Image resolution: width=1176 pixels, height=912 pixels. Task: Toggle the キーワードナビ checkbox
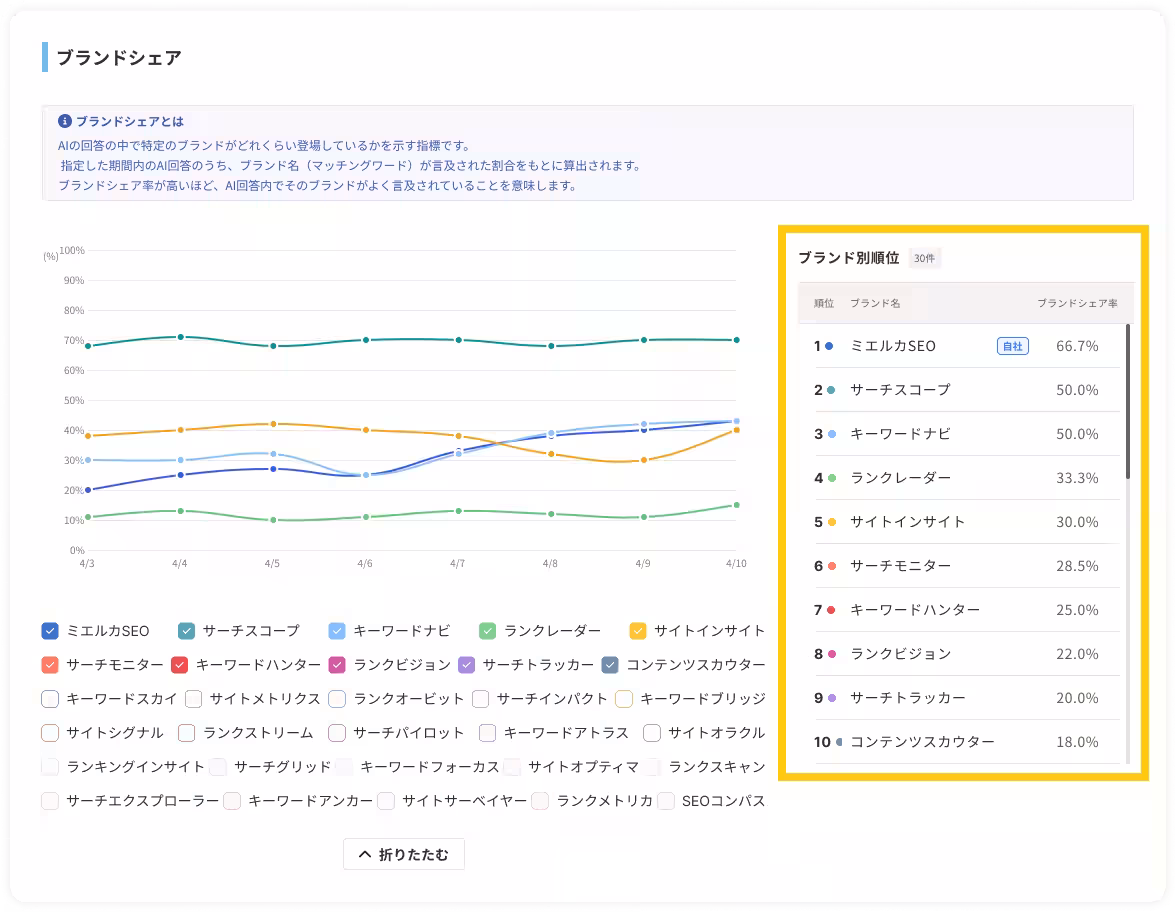(x=338, y=631)
